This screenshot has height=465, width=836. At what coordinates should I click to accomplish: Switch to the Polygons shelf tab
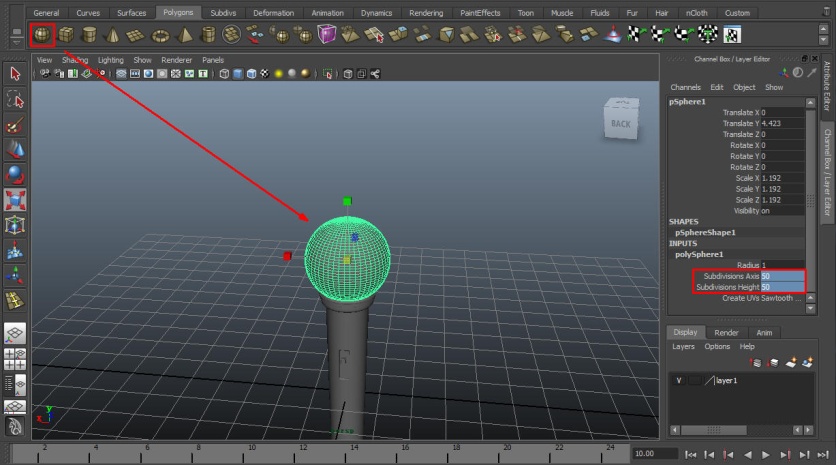click(x=178, y=12)
